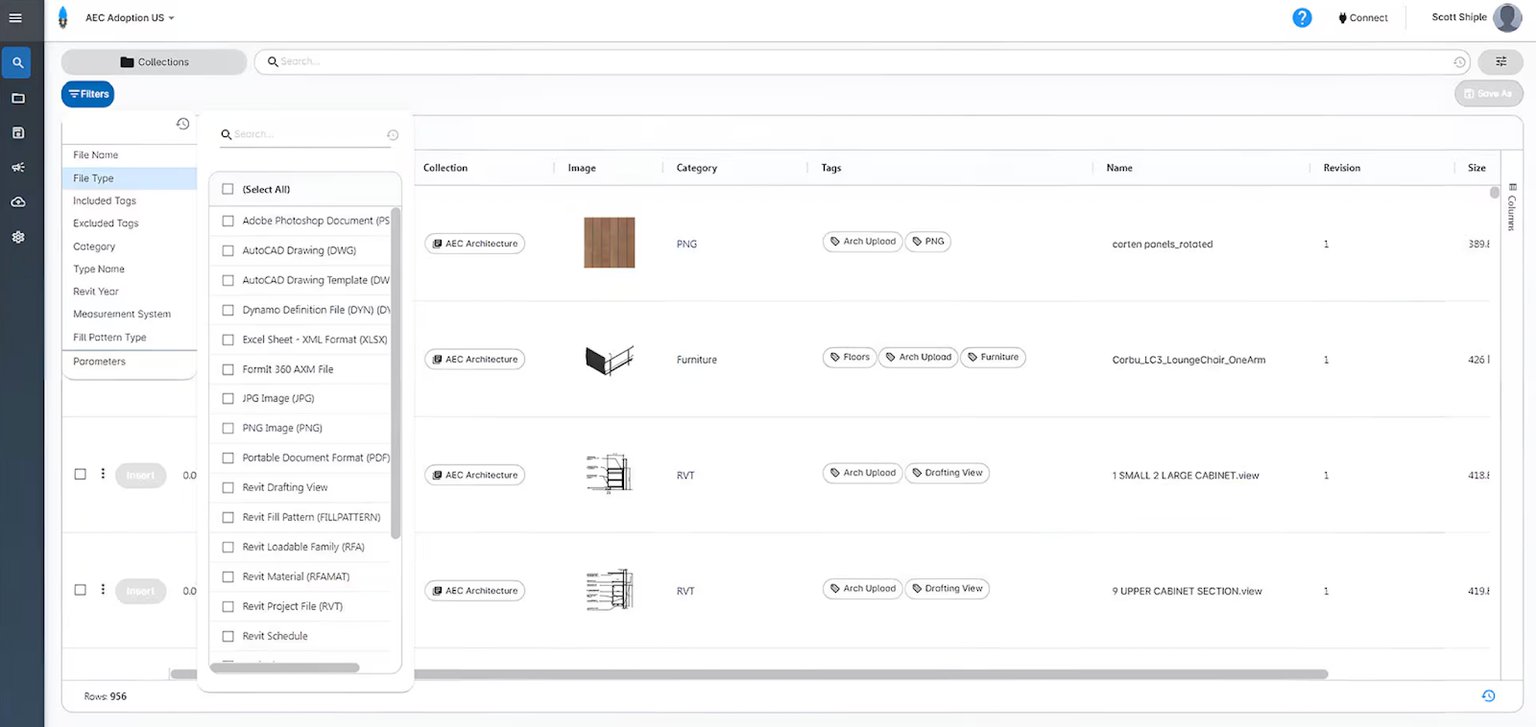Enable the Revit Project File (RVT) checkbox
The height and width of the screenshot is (727, 1536).
tap(227, 606)
